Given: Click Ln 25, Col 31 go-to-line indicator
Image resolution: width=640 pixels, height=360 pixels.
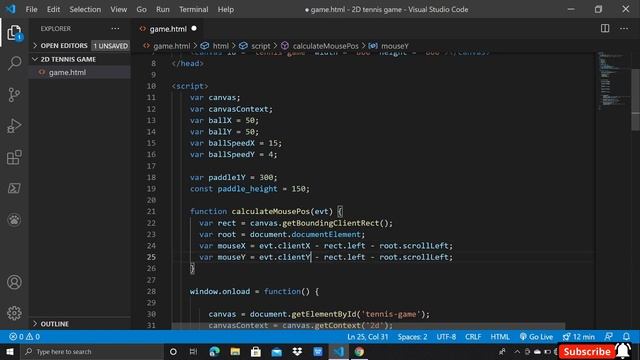Looking at the screenshot, I should 368,337.
